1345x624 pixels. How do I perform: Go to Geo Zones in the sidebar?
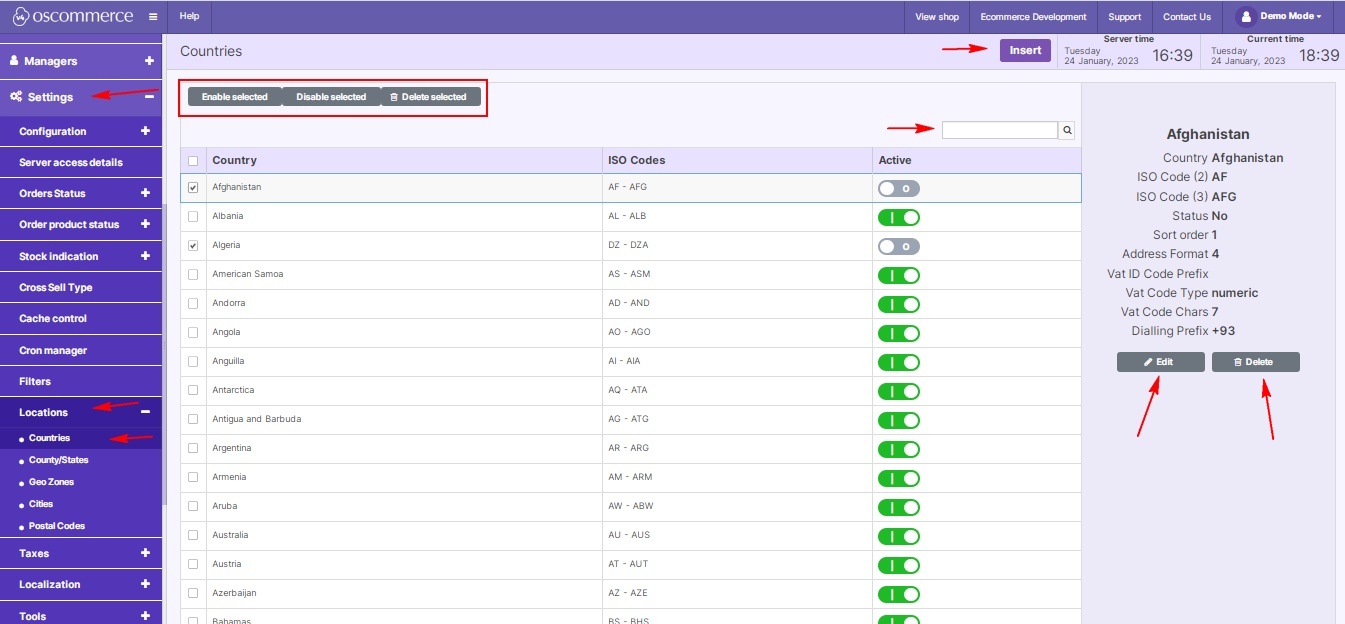[x=51, y=482]
